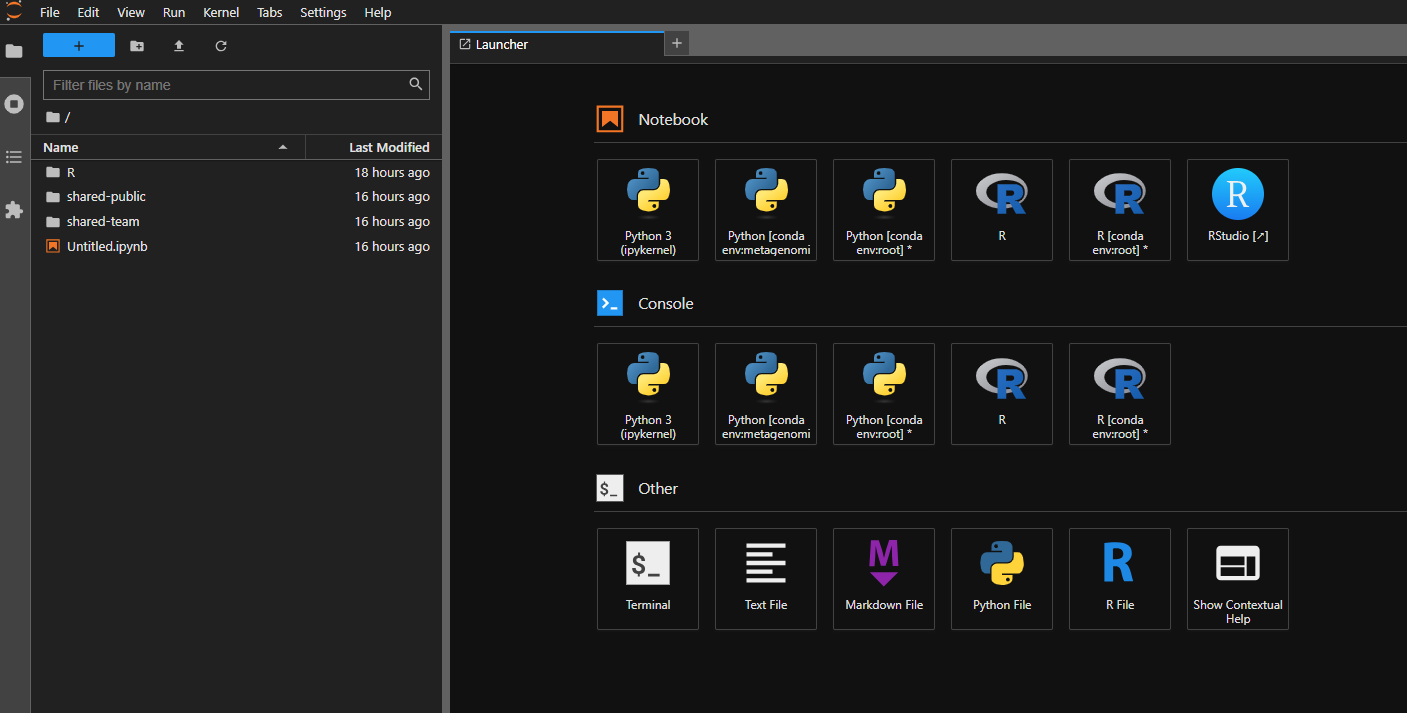Open the Kernel menu

coord(220,12)
